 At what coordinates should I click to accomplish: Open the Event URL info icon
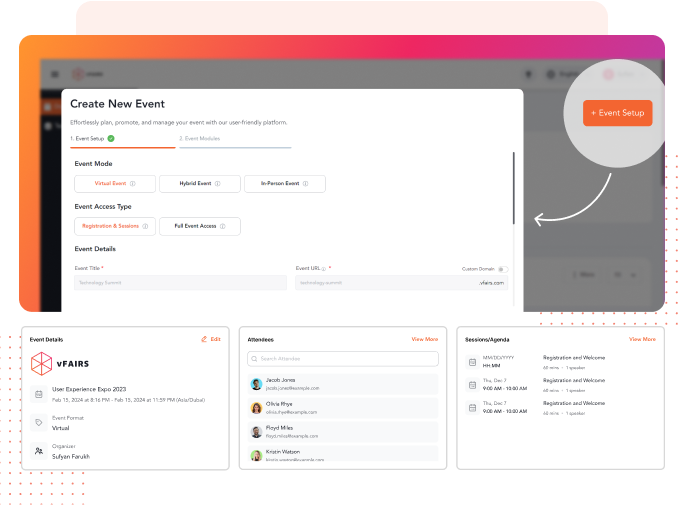(x=324, y=269)
